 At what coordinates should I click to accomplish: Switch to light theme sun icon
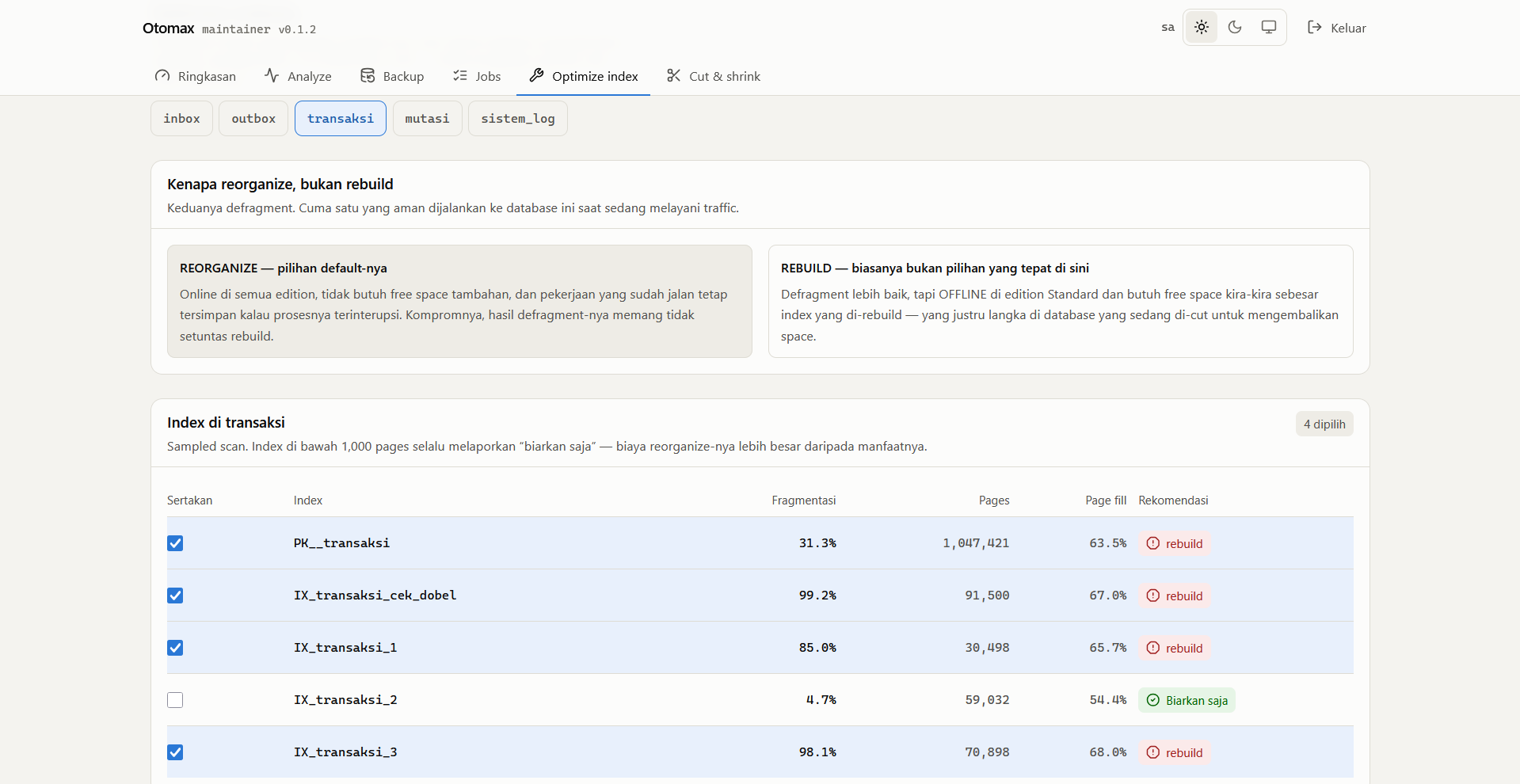point(1202,28)
